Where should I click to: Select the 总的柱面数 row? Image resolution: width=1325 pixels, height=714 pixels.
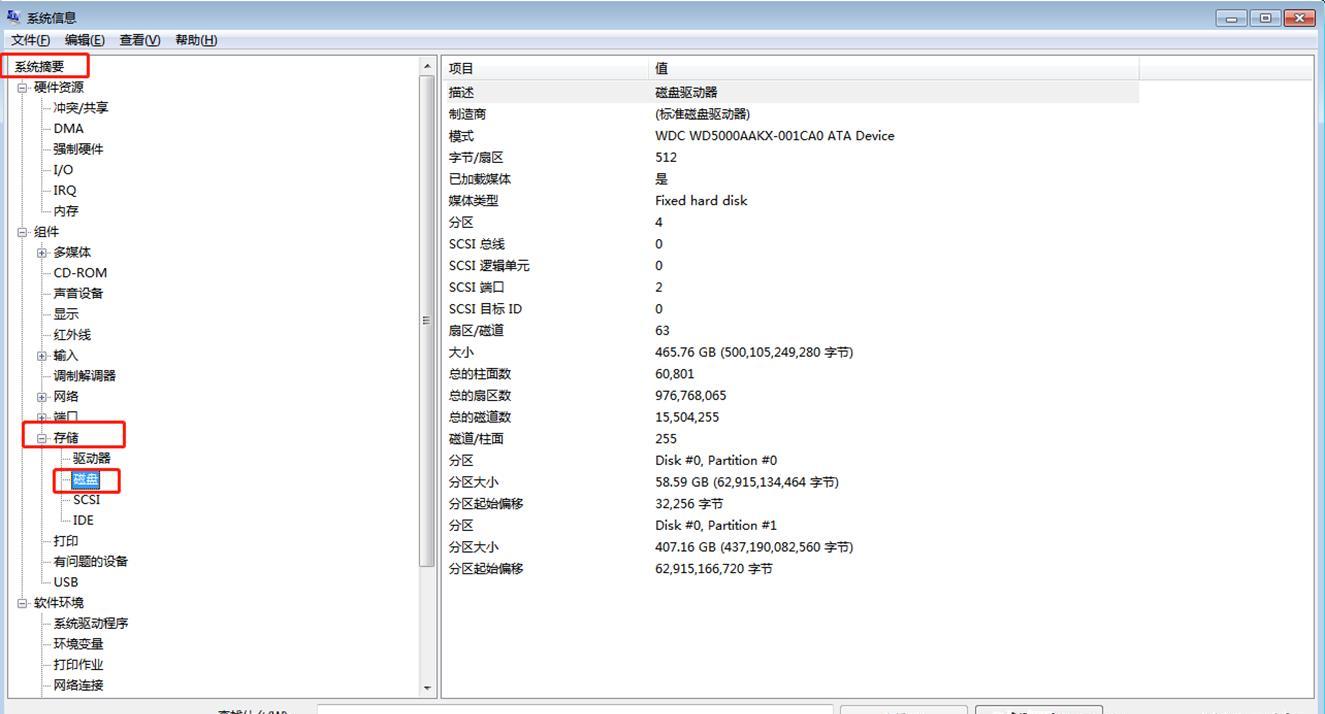tap(791, 374)
